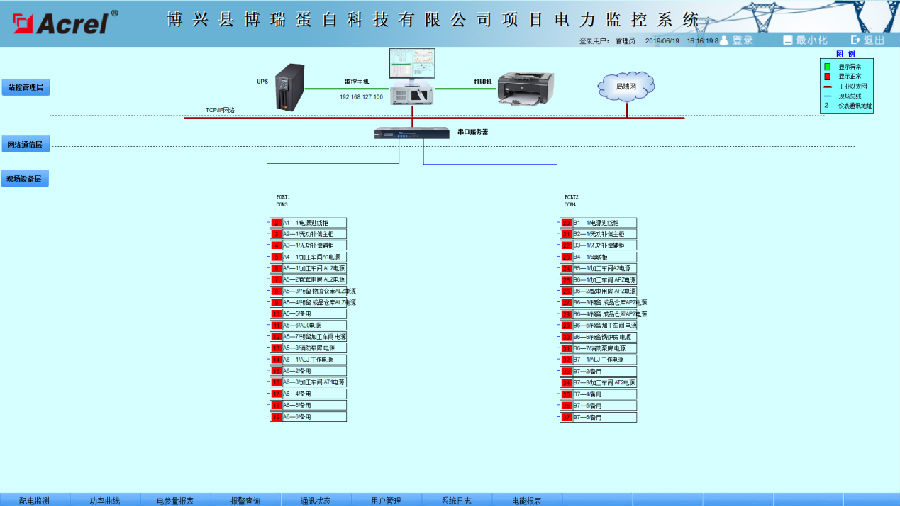
Task: Click red status indicator number 13
Action: [x=277, y=348]
